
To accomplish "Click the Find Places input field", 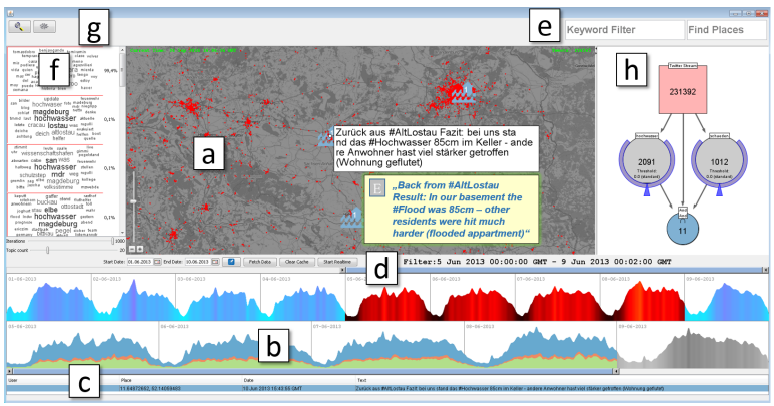I will [727, 30].
